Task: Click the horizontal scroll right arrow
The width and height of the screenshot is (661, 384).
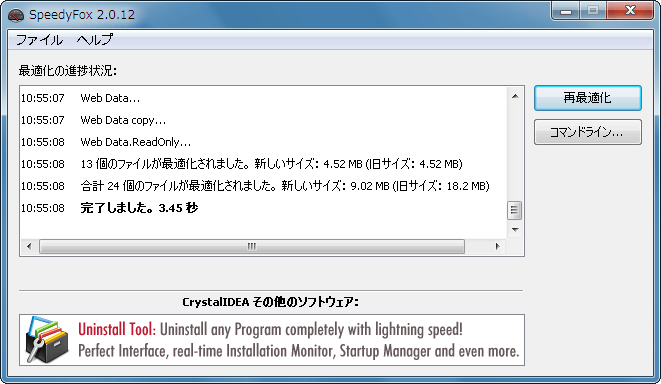Action: tap(497, 246)
